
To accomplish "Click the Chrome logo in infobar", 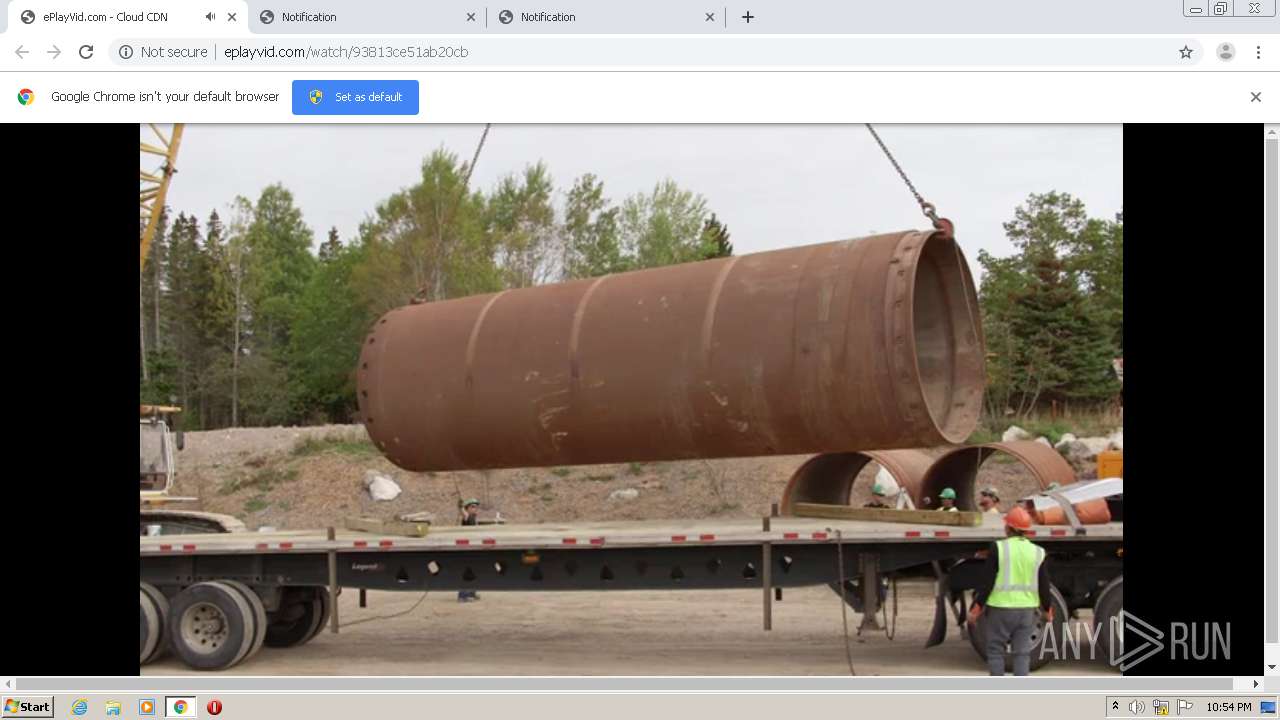I will 26,97.
